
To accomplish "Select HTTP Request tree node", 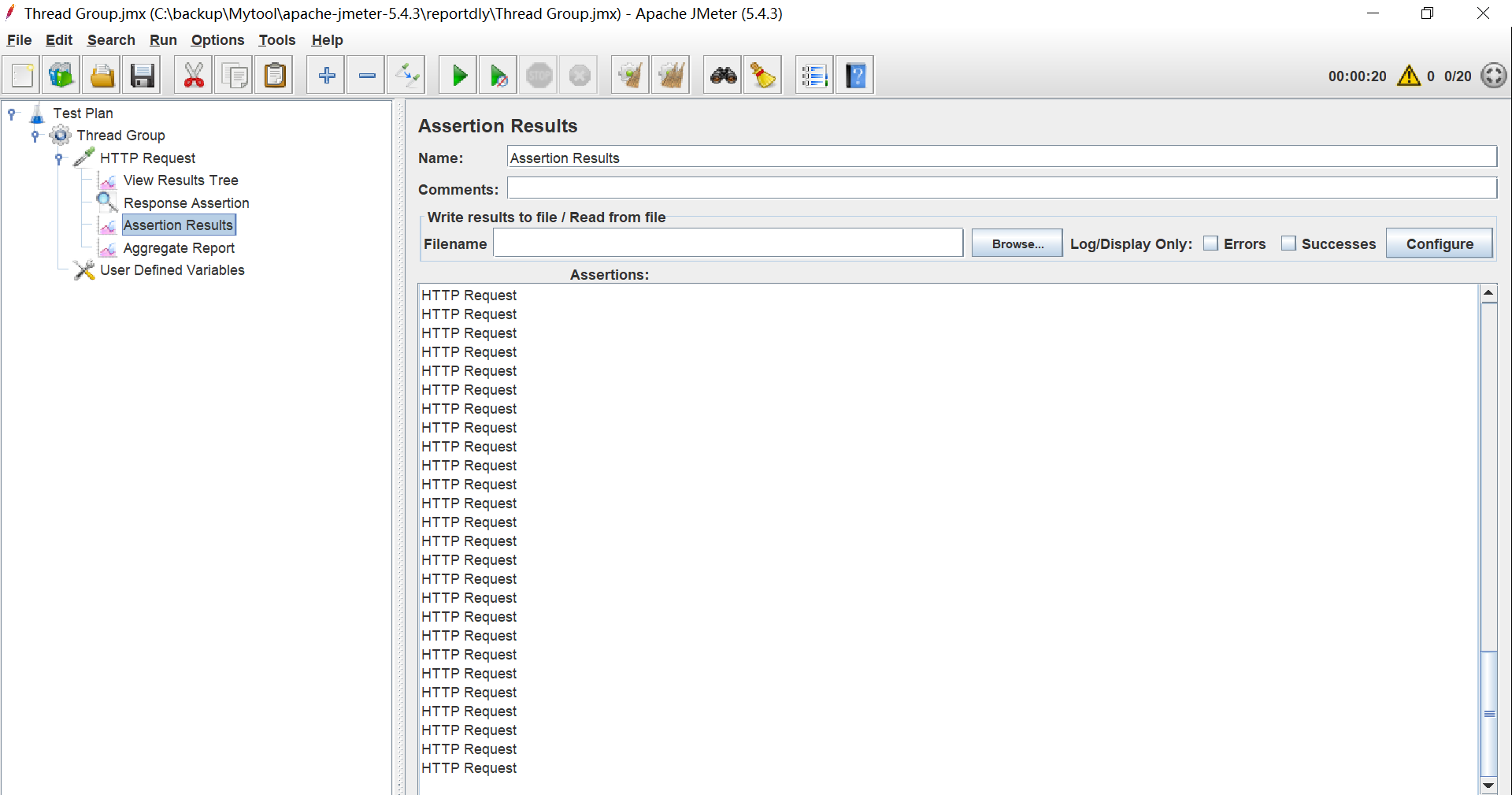I will pos(147,158).
